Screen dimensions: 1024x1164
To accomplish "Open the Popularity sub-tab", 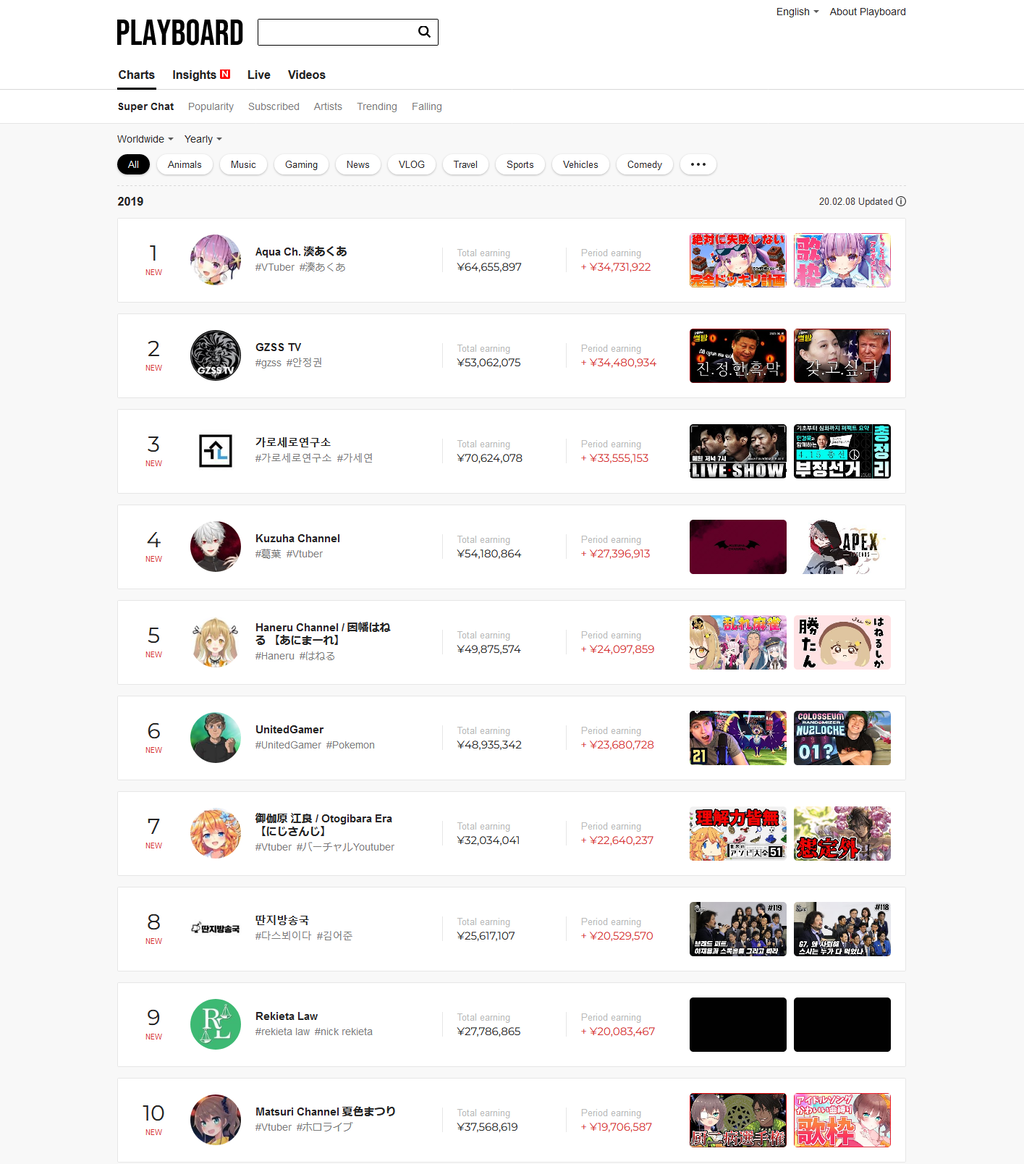I will [211, 107].
